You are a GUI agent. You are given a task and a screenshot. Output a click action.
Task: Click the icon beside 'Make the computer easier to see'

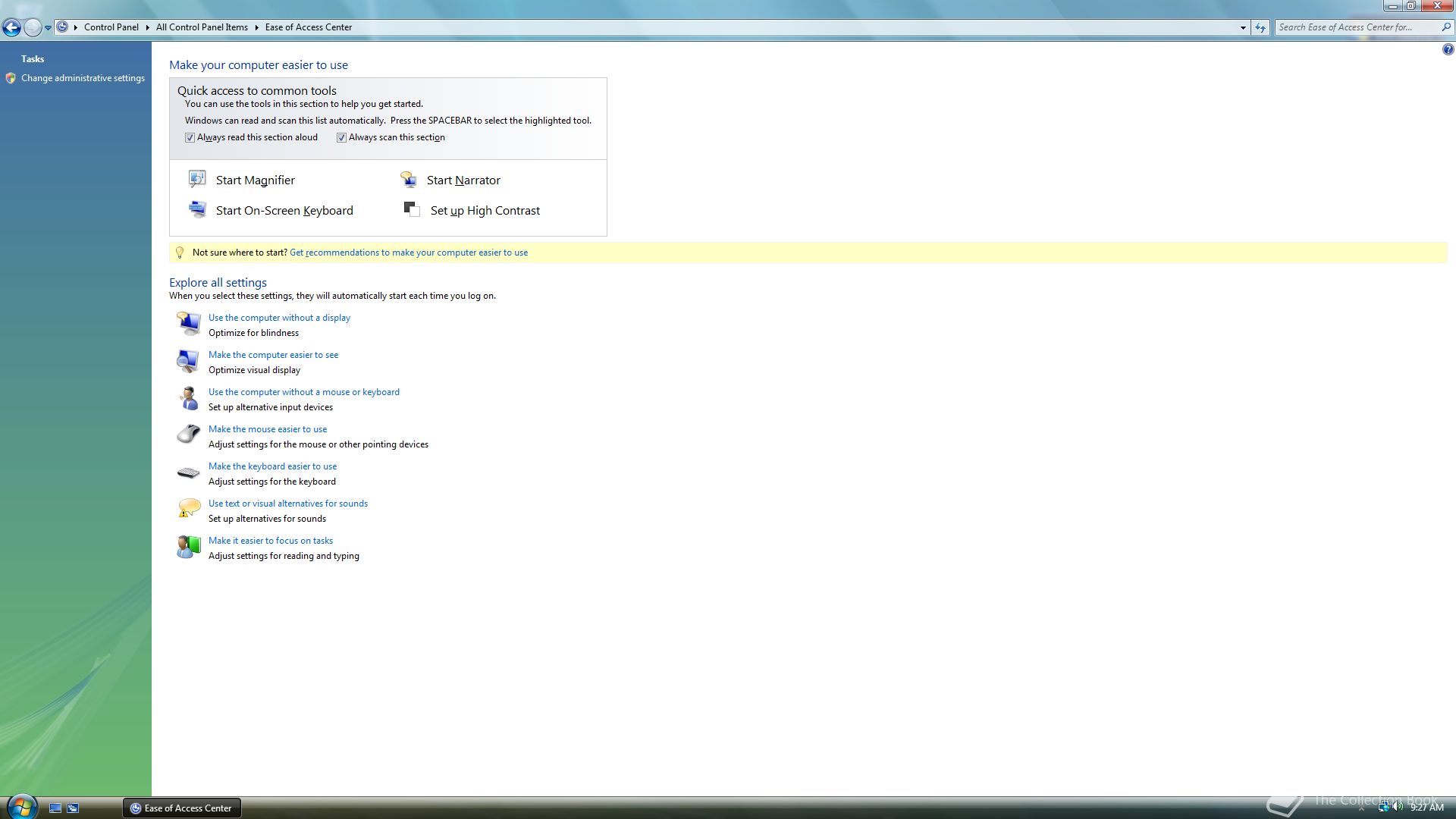pyautogui.click(x=188, y=361)
